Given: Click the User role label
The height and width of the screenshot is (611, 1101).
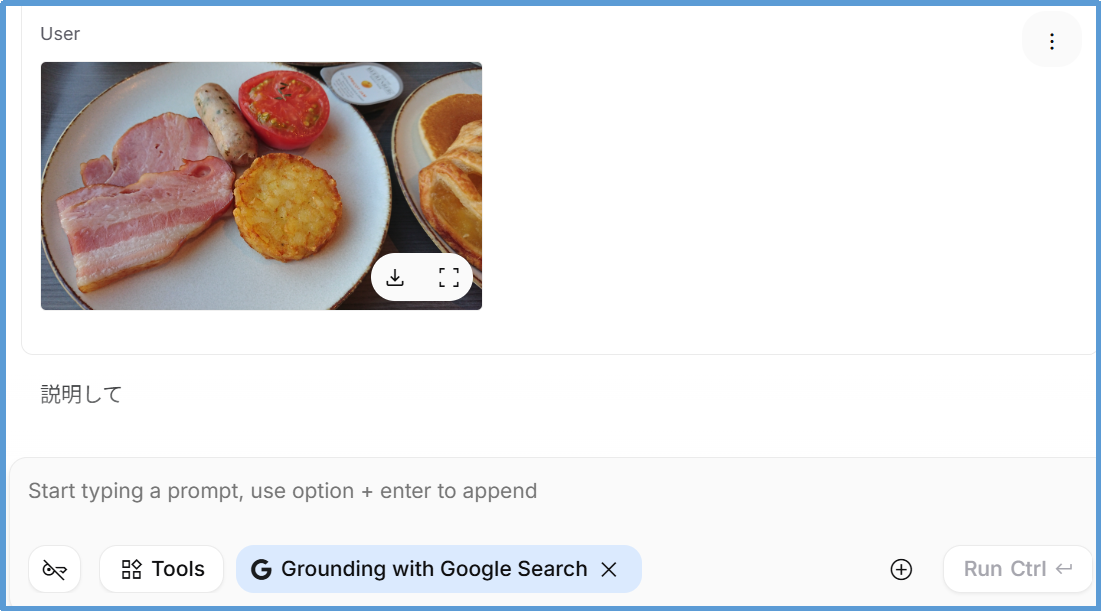Looking at the screenshot, I should point(60,34).
